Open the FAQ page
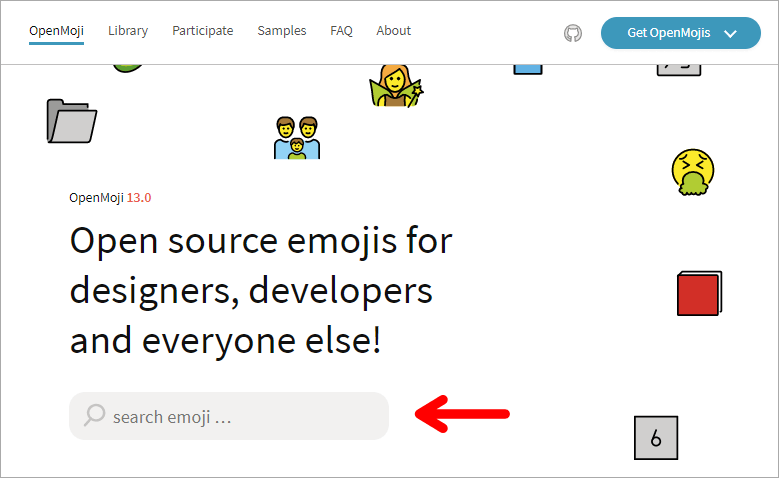Viewport: 779px width, 478px height. (x=341, y=31)
